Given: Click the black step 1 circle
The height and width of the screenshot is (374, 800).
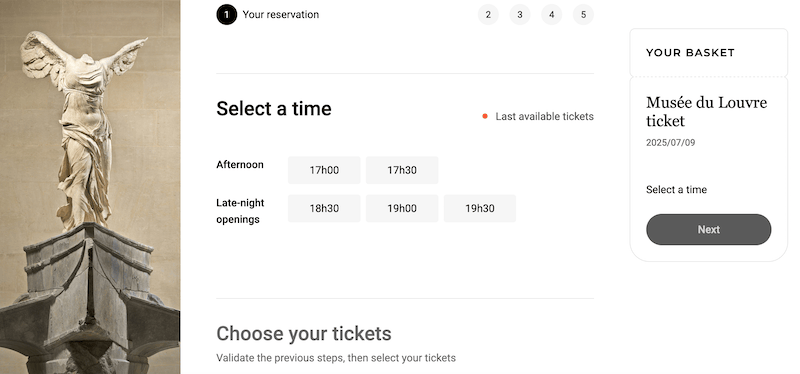Looking at the screenshot, I should click(x=227, y=15).
